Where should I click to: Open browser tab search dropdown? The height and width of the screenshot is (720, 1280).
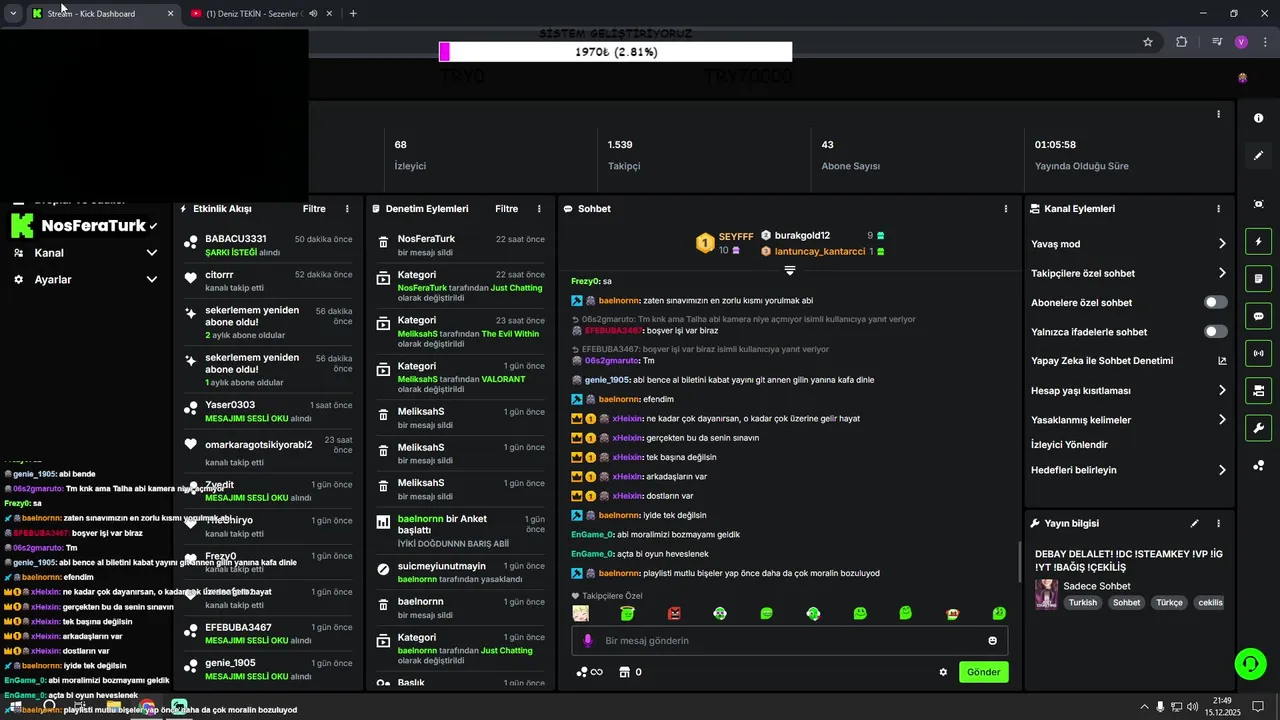tap(13, 13)
